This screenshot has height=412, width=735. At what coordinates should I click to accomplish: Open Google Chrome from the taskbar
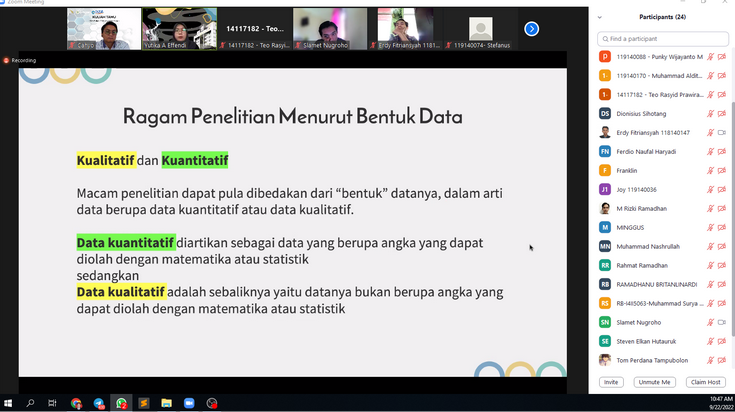[x=76, y=403]
